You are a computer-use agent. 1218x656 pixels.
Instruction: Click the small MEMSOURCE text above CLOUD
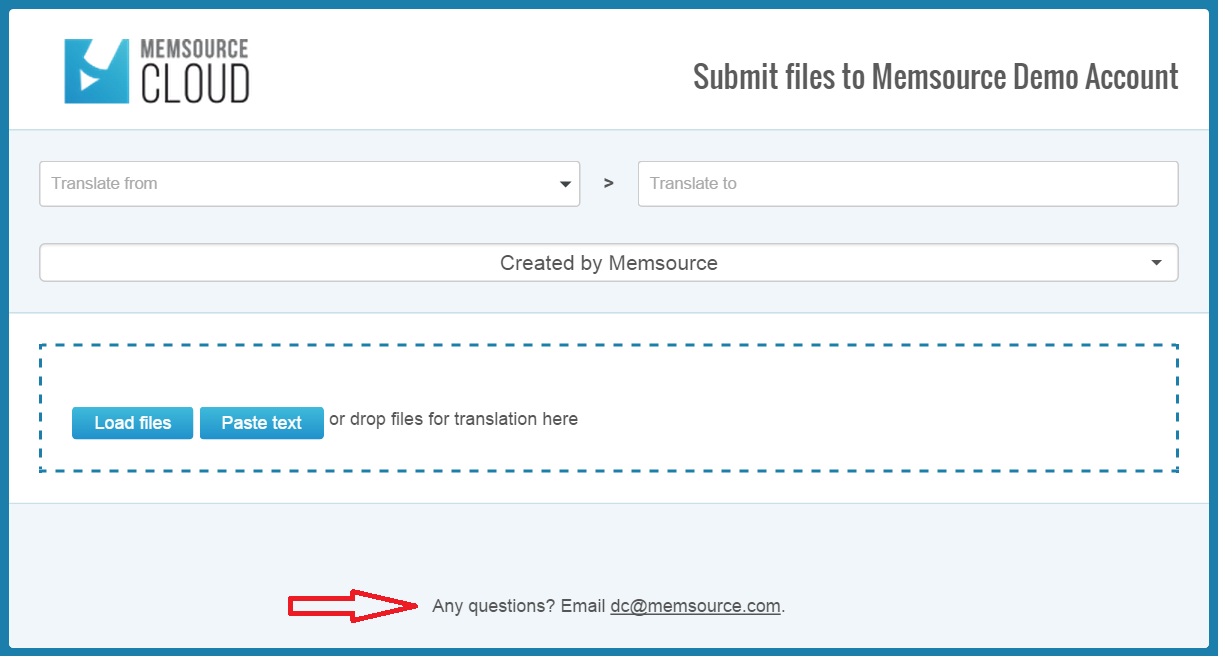194,49
